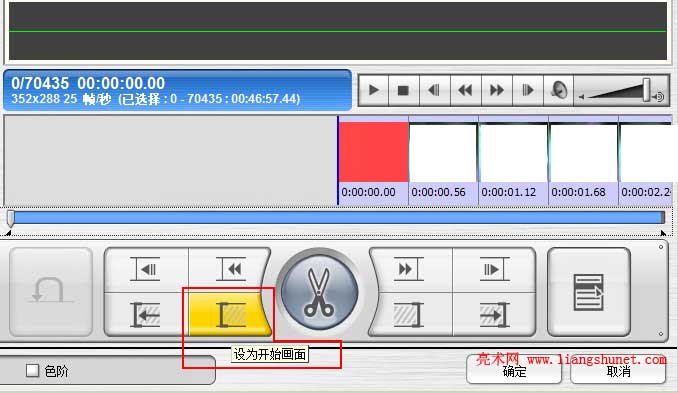Click the blue timeline position marker
Image resolution: width=678 pixels, height=393 pixels.
point(10,218)
